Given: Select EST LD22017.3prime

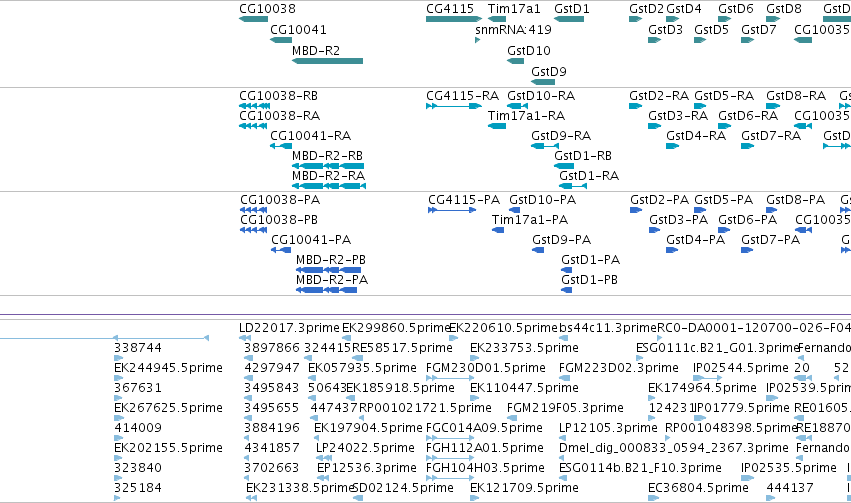Looking at the screenshot, I should (289, 328).
